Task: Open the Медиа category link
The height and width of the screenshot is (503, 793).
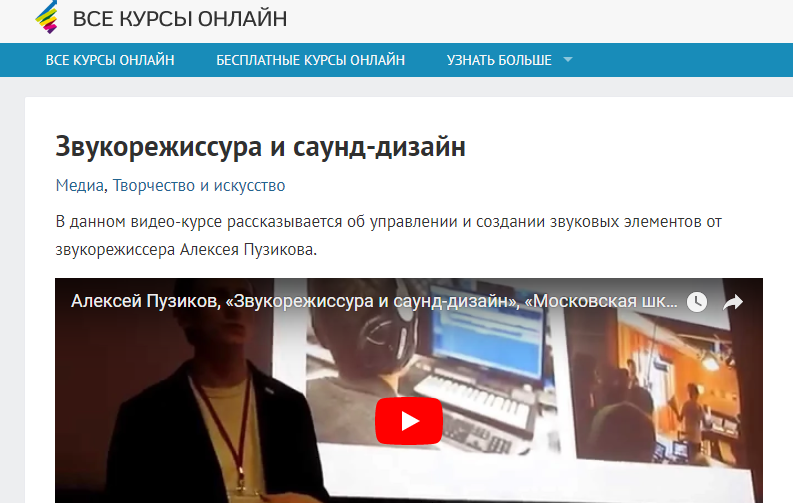Action: (79, 186)
